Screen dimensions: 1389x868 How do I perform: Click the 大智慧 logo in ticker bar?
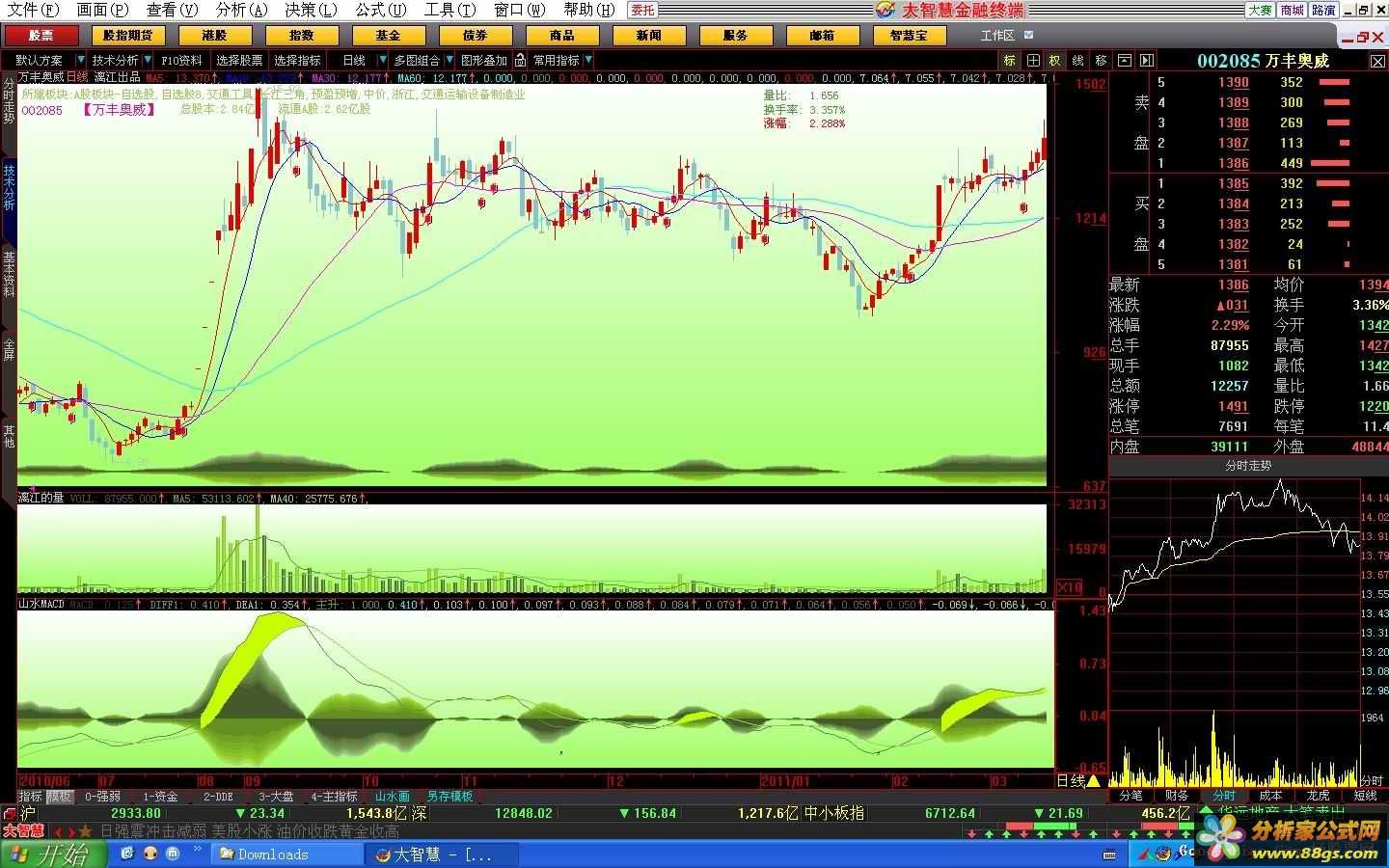click(x=23, y=830)
